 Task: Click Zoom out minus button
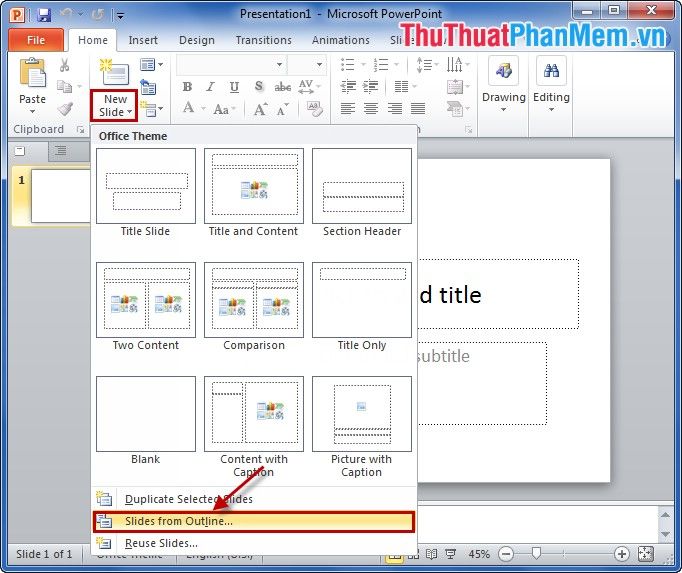[x=506, y=554]
